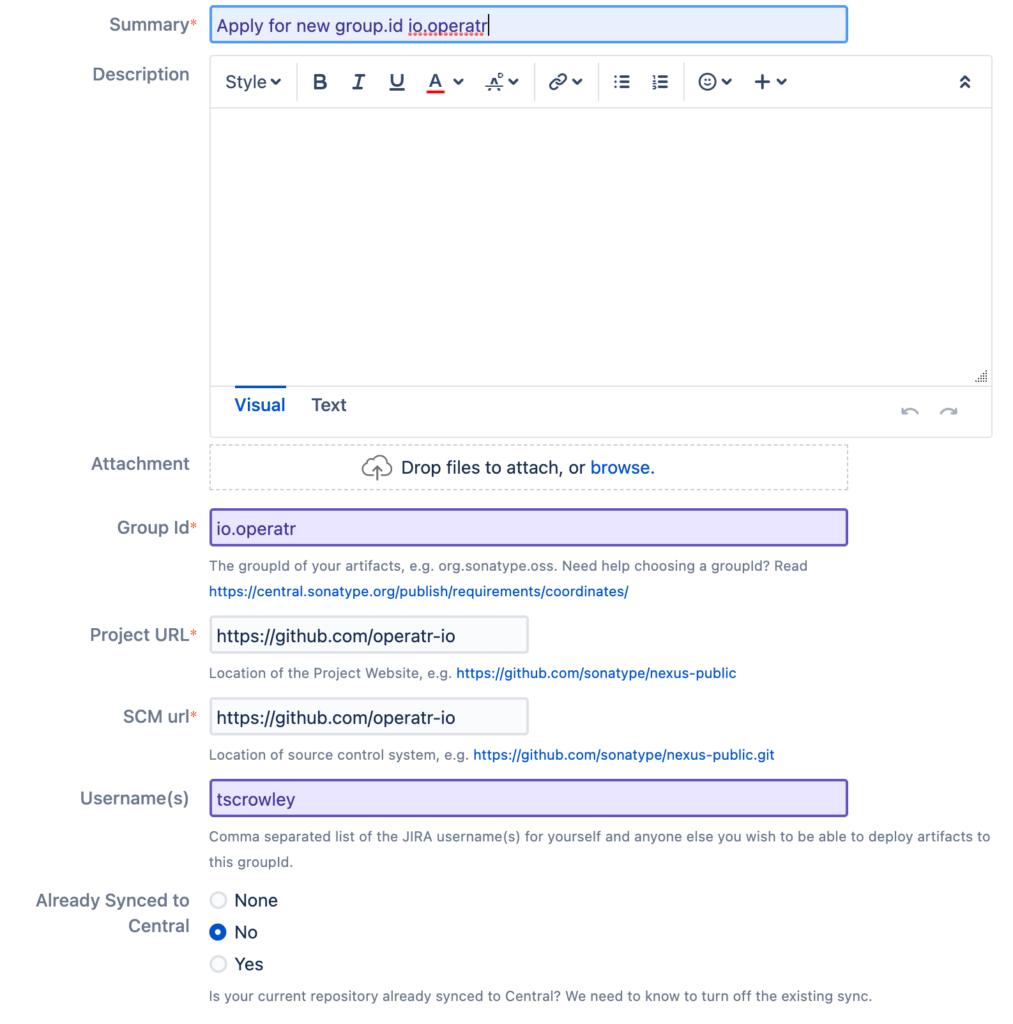Switch to the Text editing tab
The width and height of the screenshot is (1013, 1024).
(329, 405)
